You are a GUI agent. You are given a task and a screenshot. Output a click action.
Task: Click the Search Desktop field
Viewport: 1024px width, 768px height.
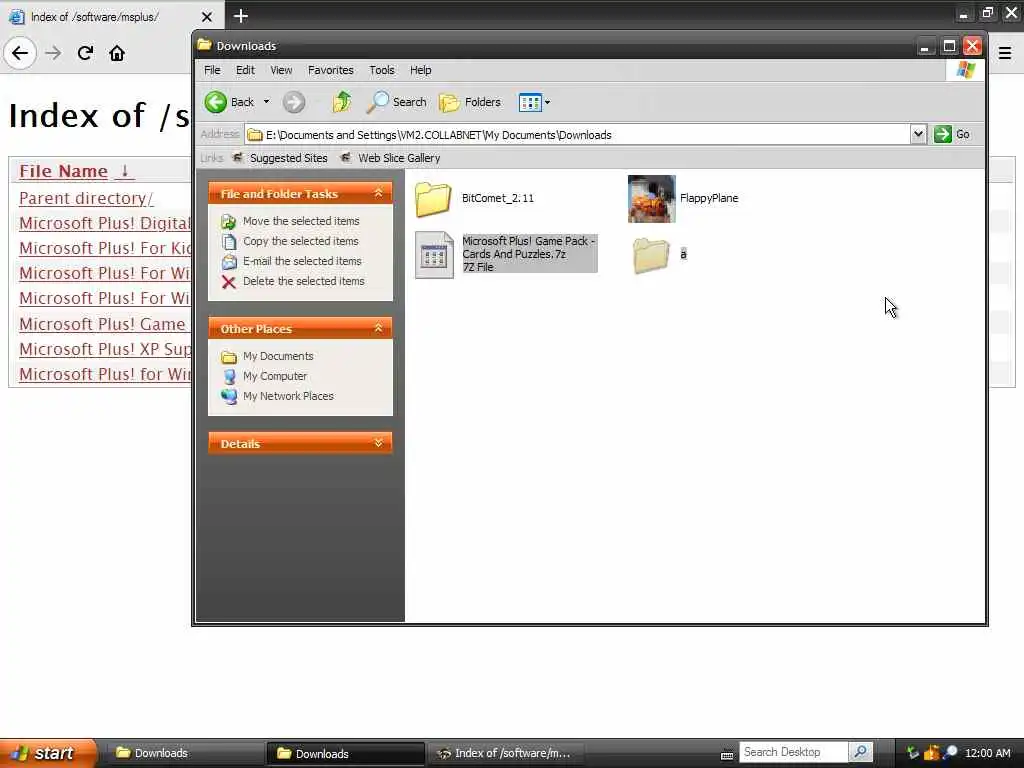[793, 752]
